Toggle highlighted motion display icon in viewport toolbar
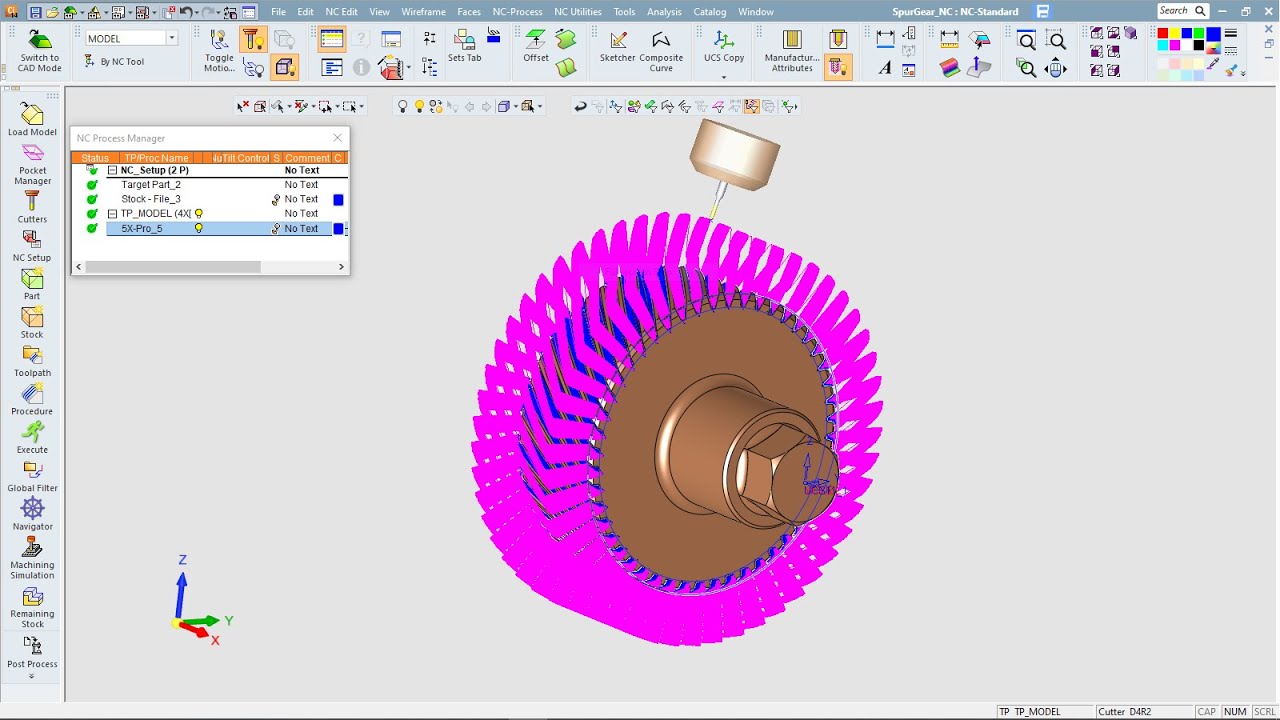This screenshot has width=1280, height=720. tap(752, 106)
